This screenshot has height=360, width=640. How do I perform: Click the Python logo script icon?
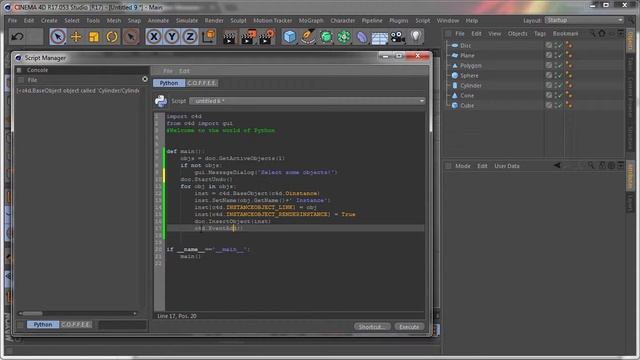pyautogui.click(x=161, y=101)
